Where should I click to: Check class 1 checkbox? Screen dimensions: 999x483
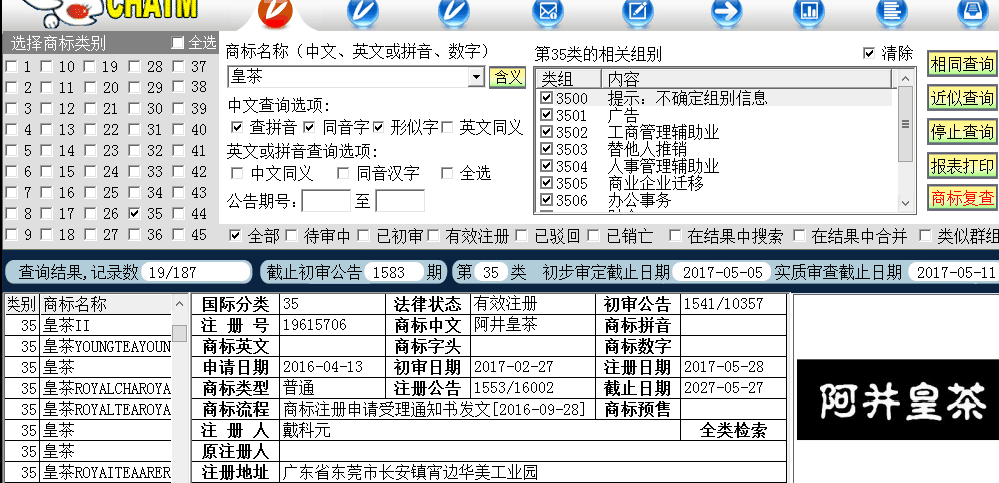[11, 66]
